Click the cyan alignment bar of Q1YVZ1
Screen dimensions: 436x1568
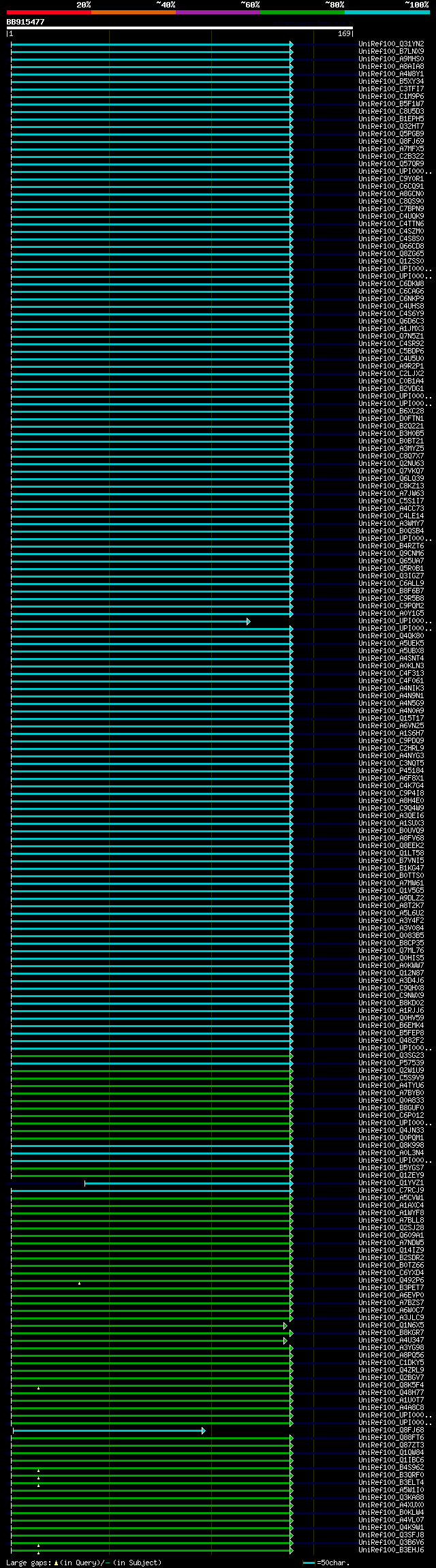188,1184
